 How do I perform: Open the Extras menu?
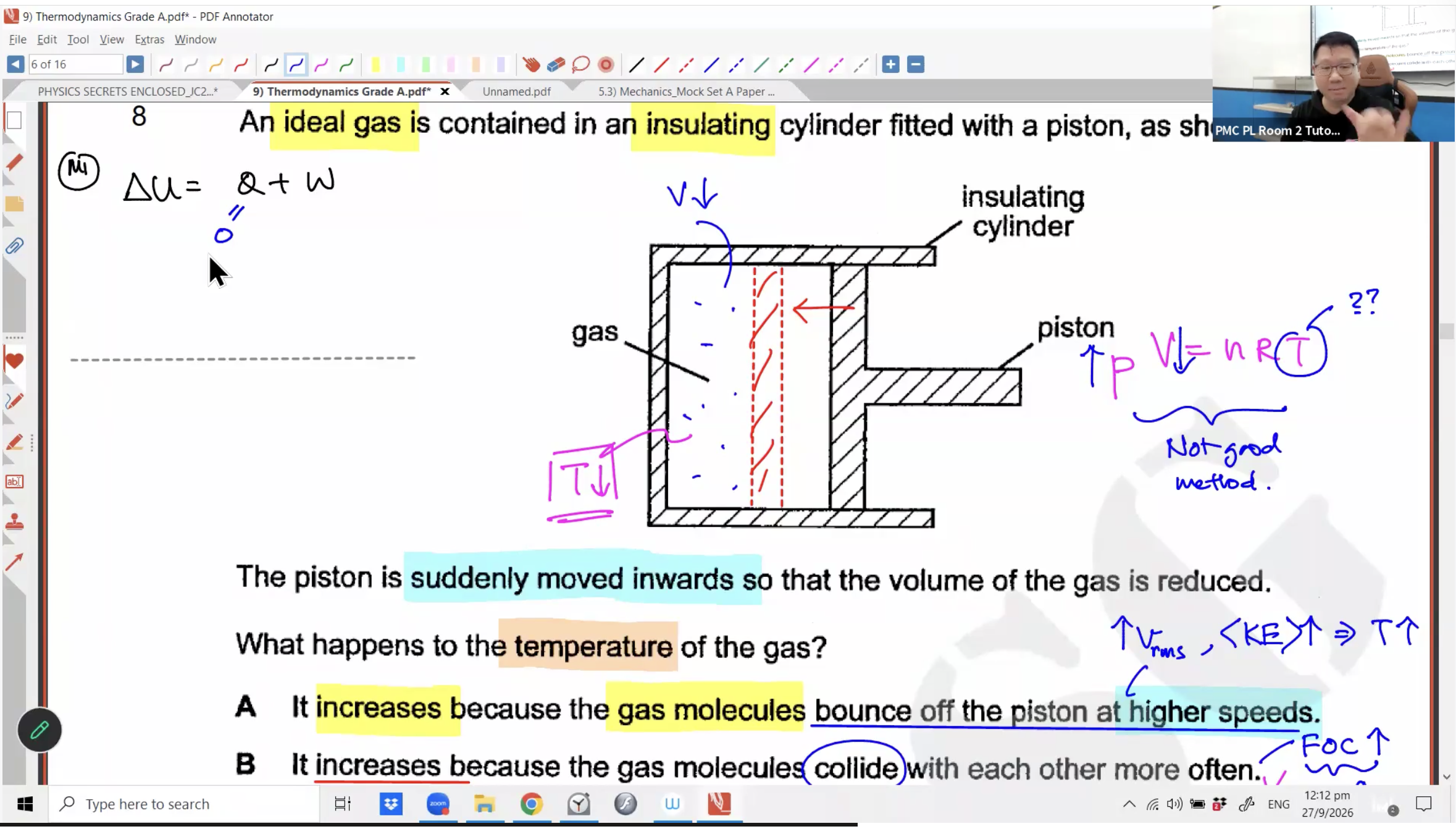pos(149,39)
